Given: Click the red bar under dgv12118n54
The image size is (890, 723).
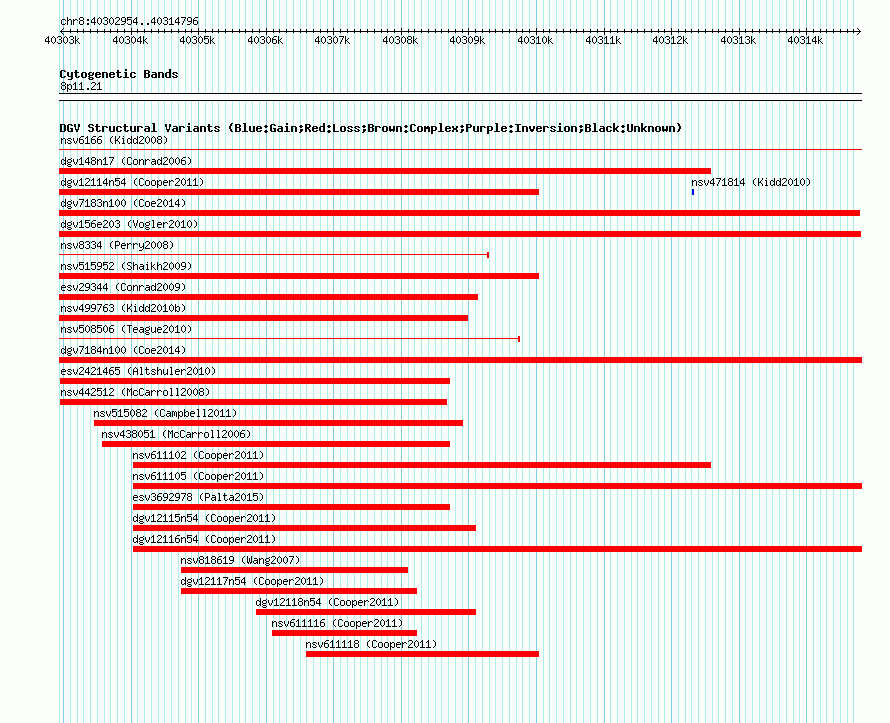Looking at the screenshot, I should 366,612.
